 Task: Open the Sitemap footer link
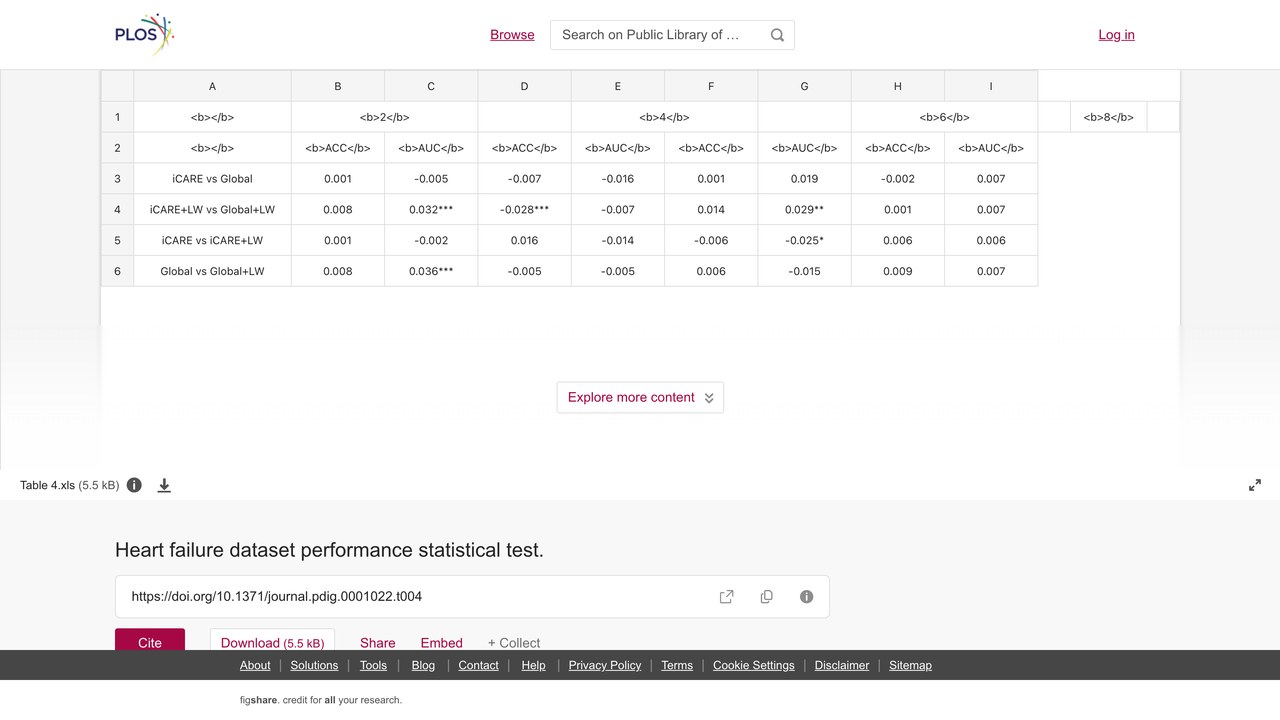[x=910, y=665]
